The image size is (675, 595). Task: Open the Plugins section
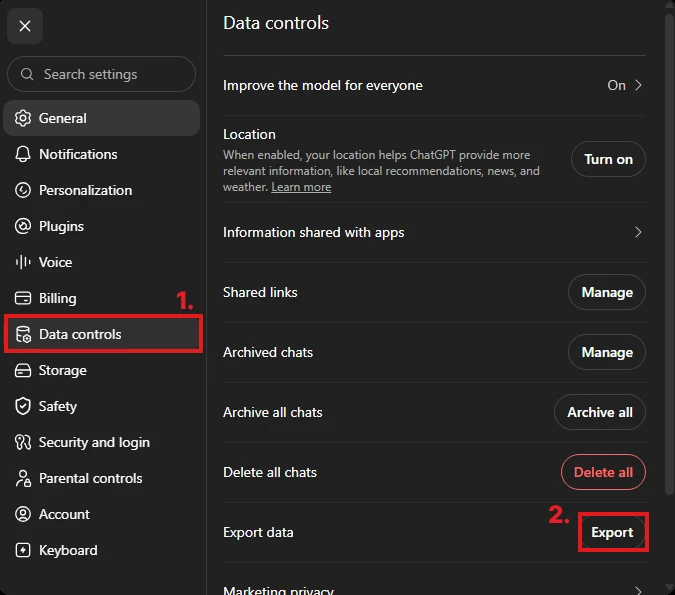[x=102, y=226]
